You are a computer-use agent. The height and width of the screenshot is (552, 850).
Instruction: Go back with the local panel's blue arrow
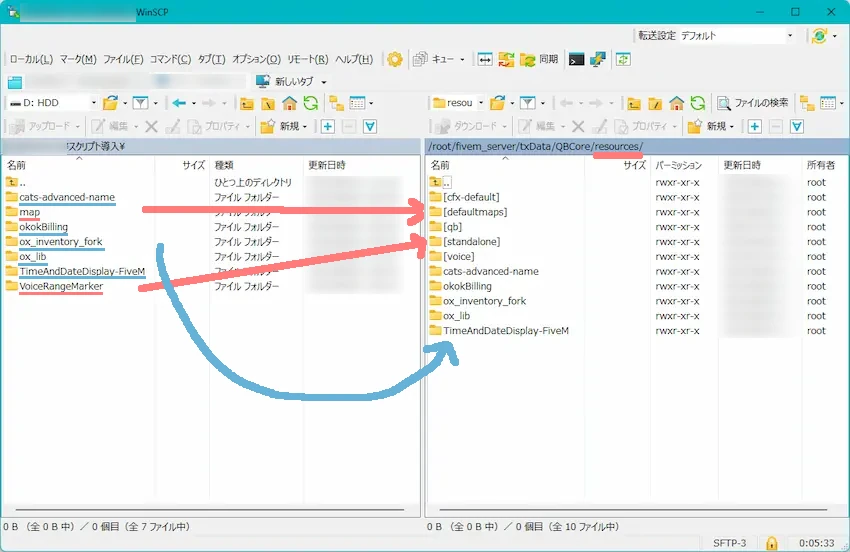179,102
